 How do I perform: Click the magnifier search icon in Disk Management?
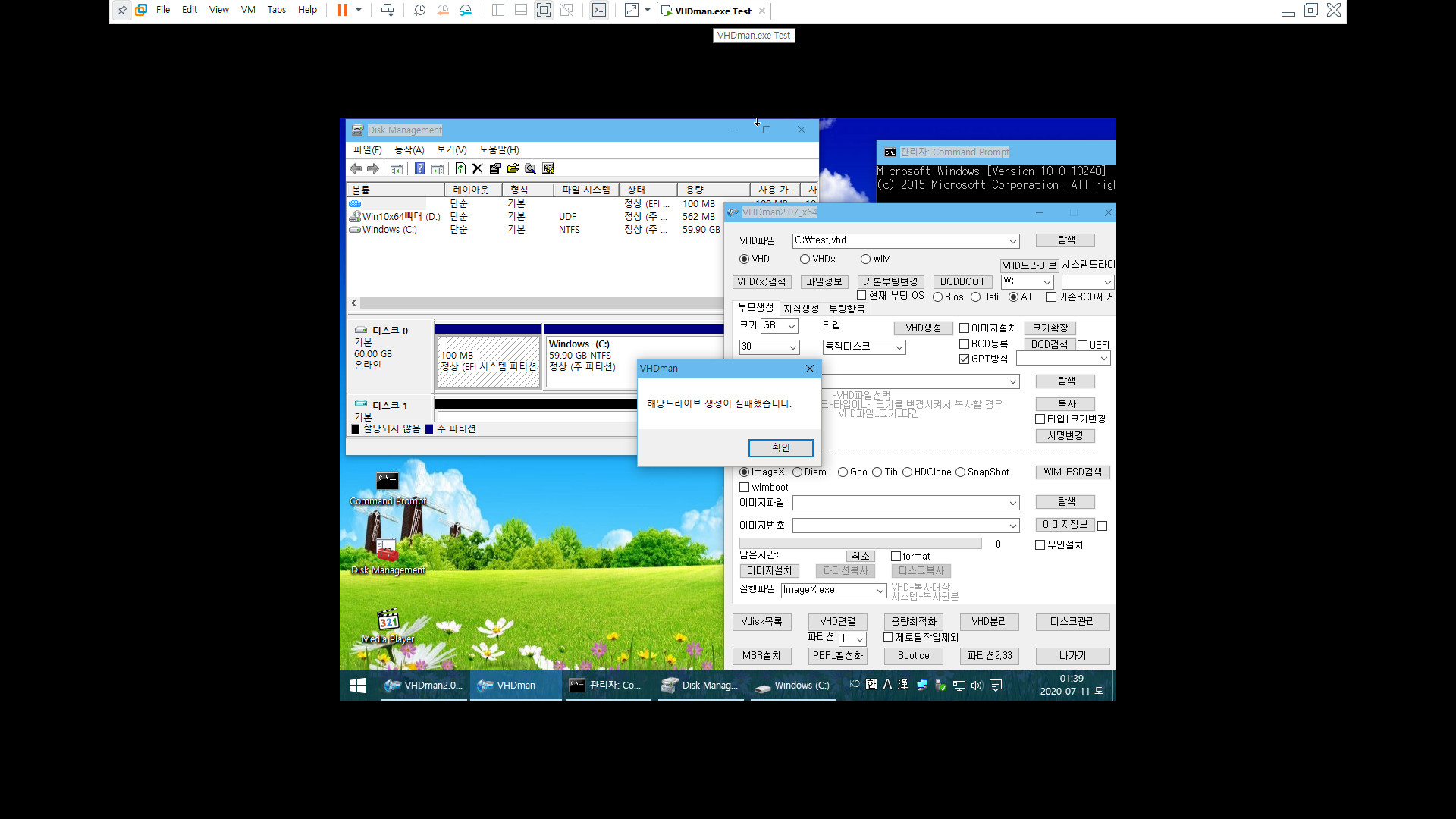point(530,168)
